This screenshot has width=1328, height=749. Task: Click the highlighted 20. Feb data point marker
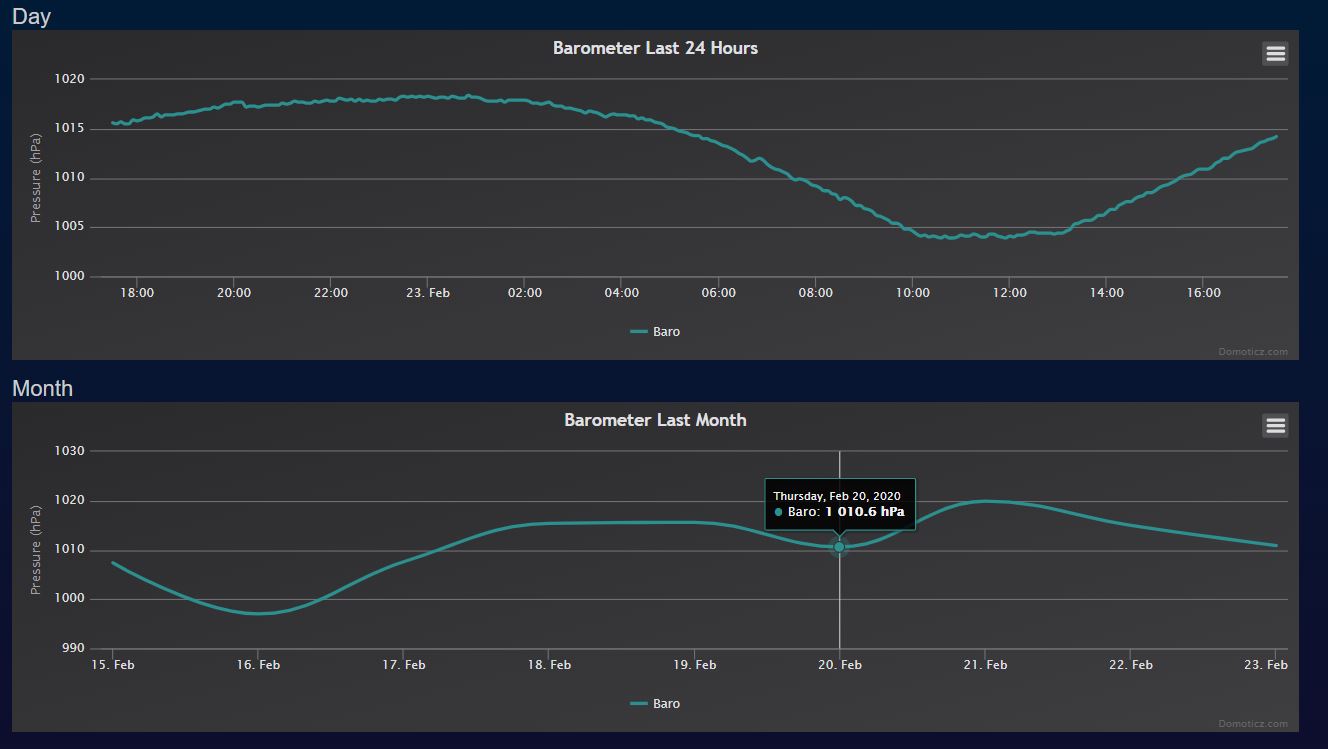839,547
